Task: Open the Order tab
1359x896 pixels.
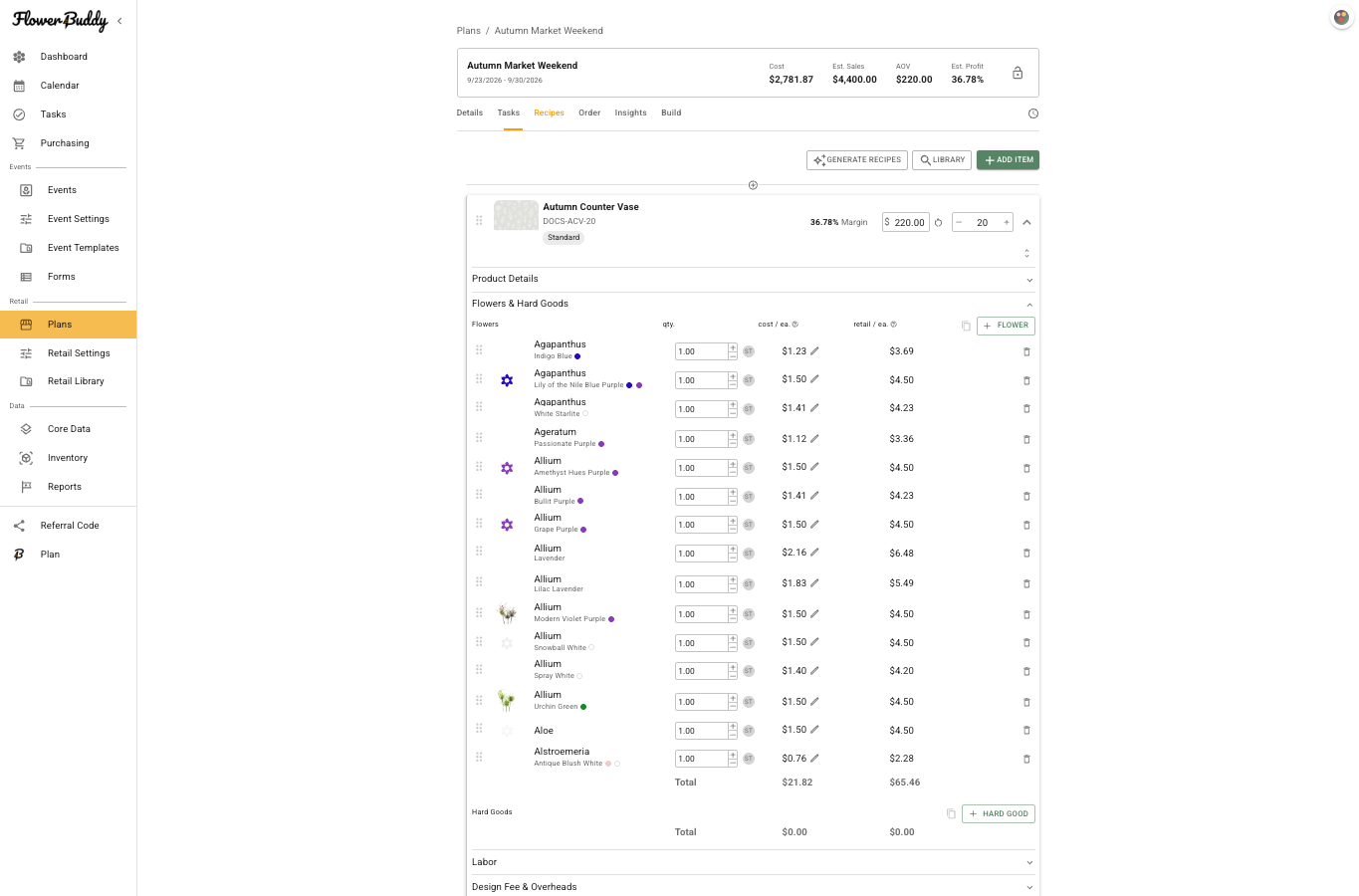Action: pyautogui.click(x=589, y=113)
